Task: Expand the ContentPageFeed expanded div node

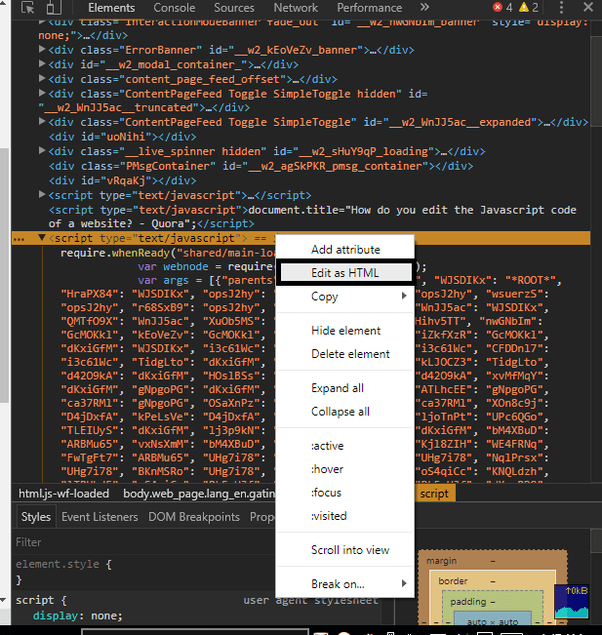Action: [x=42, y=121]
